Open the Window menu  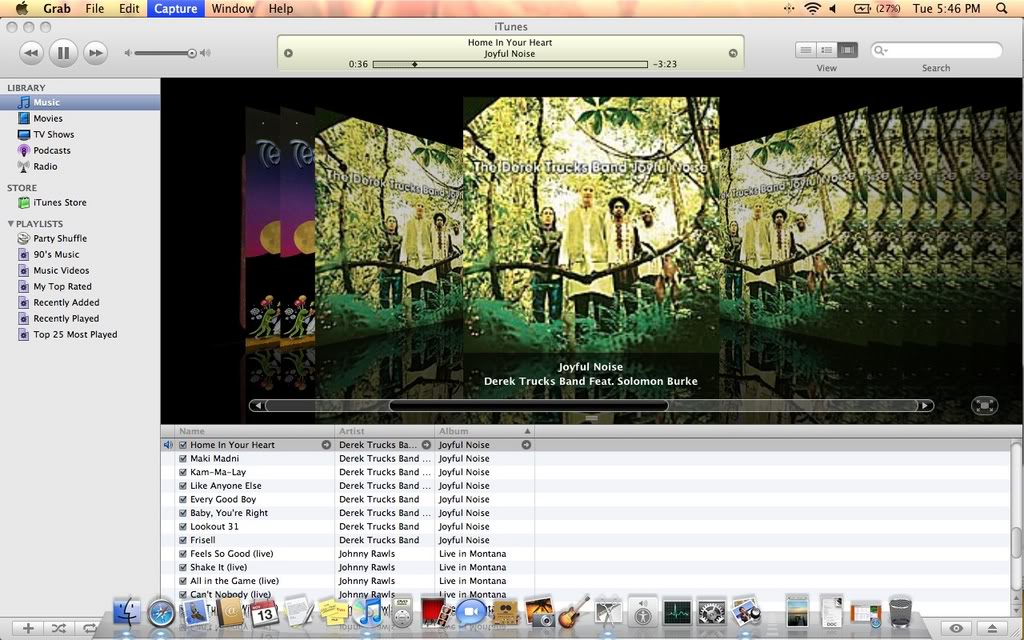click(x=232, y=8)
